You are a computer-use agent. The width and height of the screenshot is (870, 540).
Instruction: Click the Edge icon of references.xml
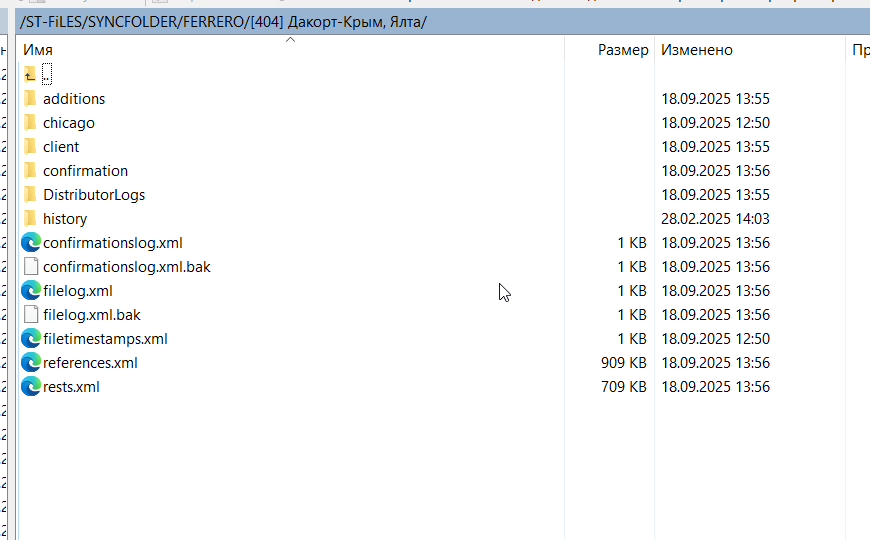point(31,362)
